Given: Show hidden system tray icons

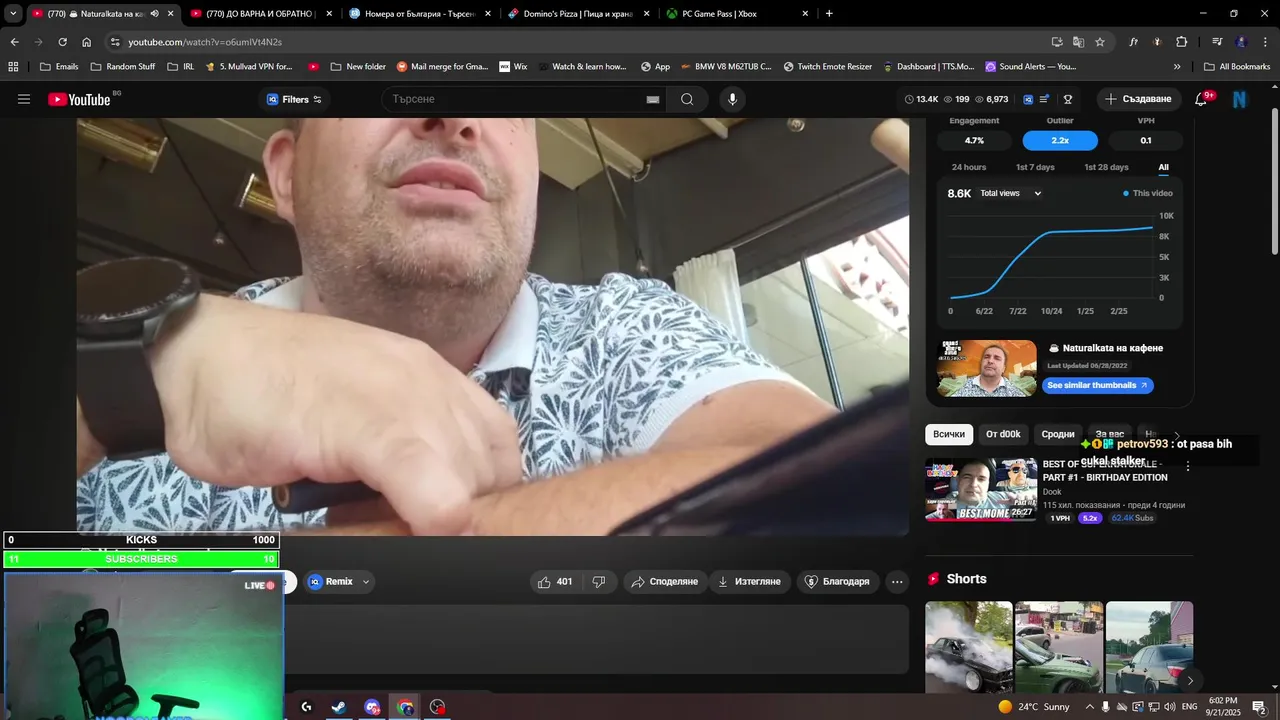Looking at the screenshot, I should pyautogui.click(x=1090, y=707).
